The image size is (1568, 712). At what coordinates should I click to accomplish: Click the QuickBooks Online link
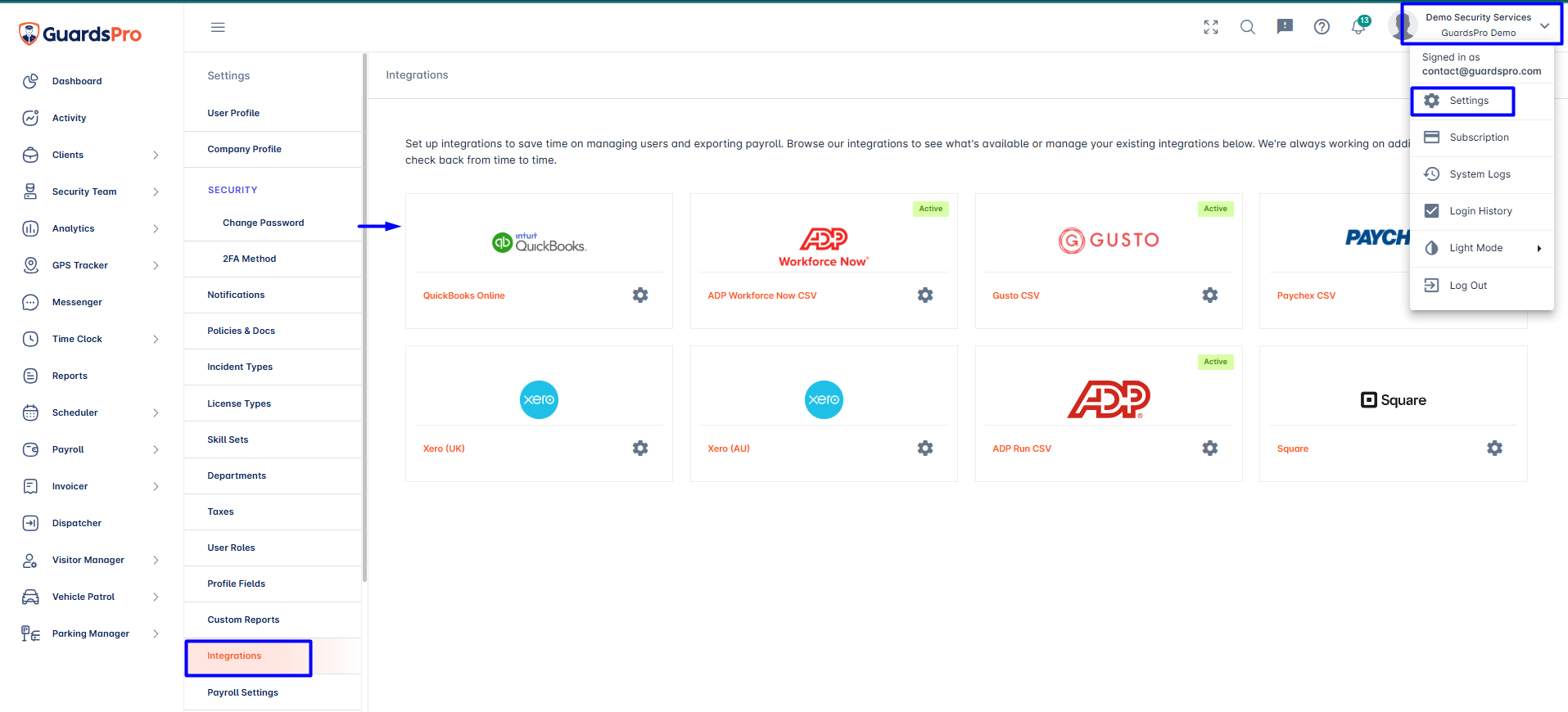(x=463, y=295)
